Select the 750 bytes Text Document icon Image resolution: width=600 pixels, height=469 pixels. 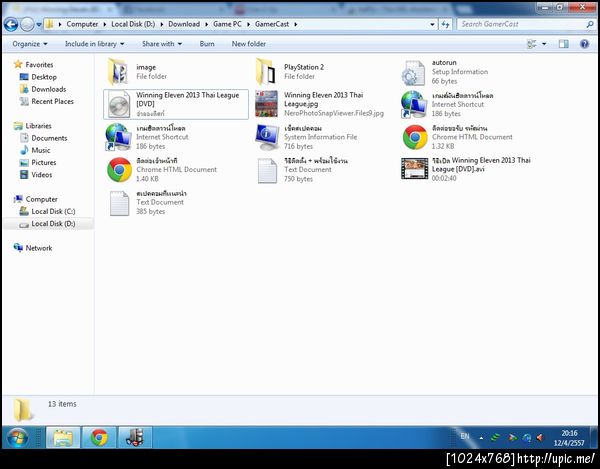tap(267, 171)
